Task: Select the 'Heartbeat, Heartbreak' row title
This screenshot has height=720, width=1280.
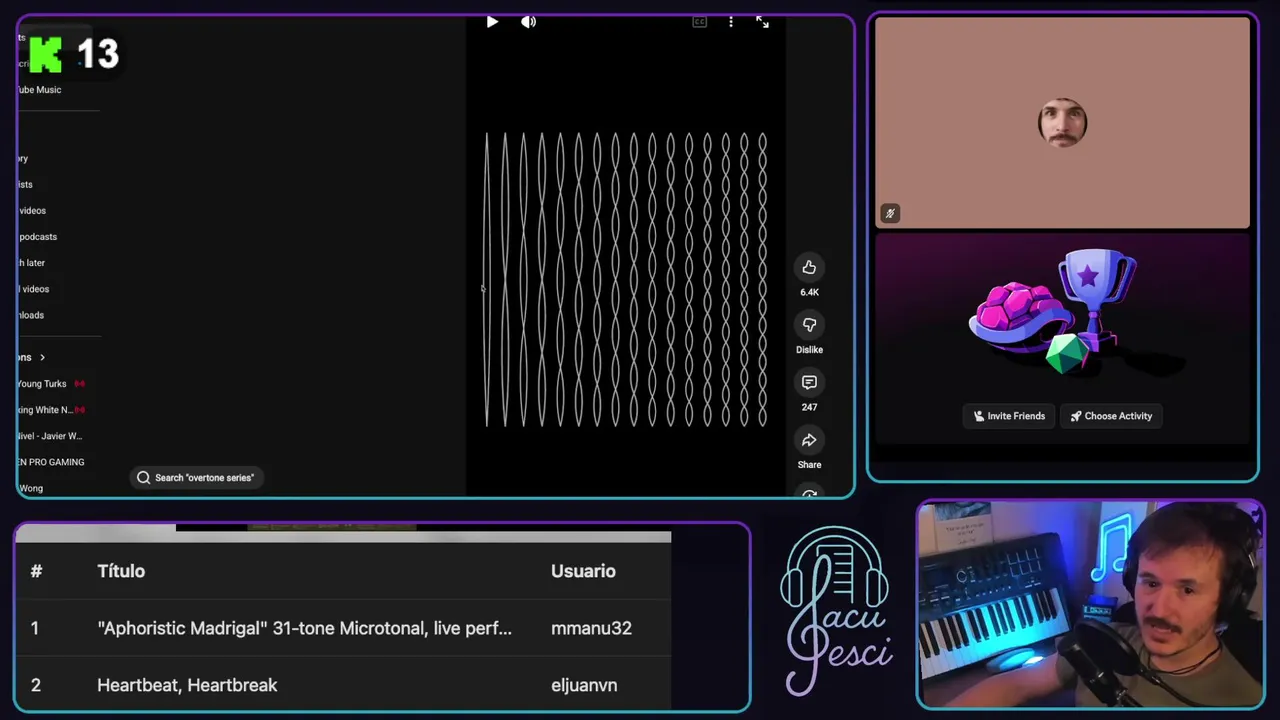Action: (x=187, y=685)
